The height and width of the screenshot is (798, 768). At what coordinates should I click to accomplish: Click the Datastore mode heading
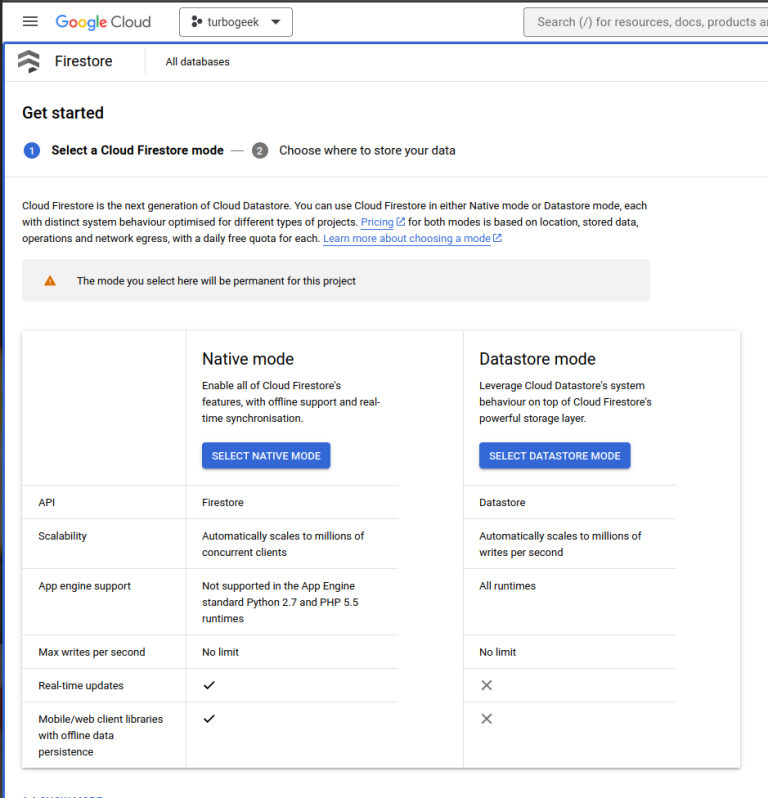pyautogui.click(x=537, y=359)
